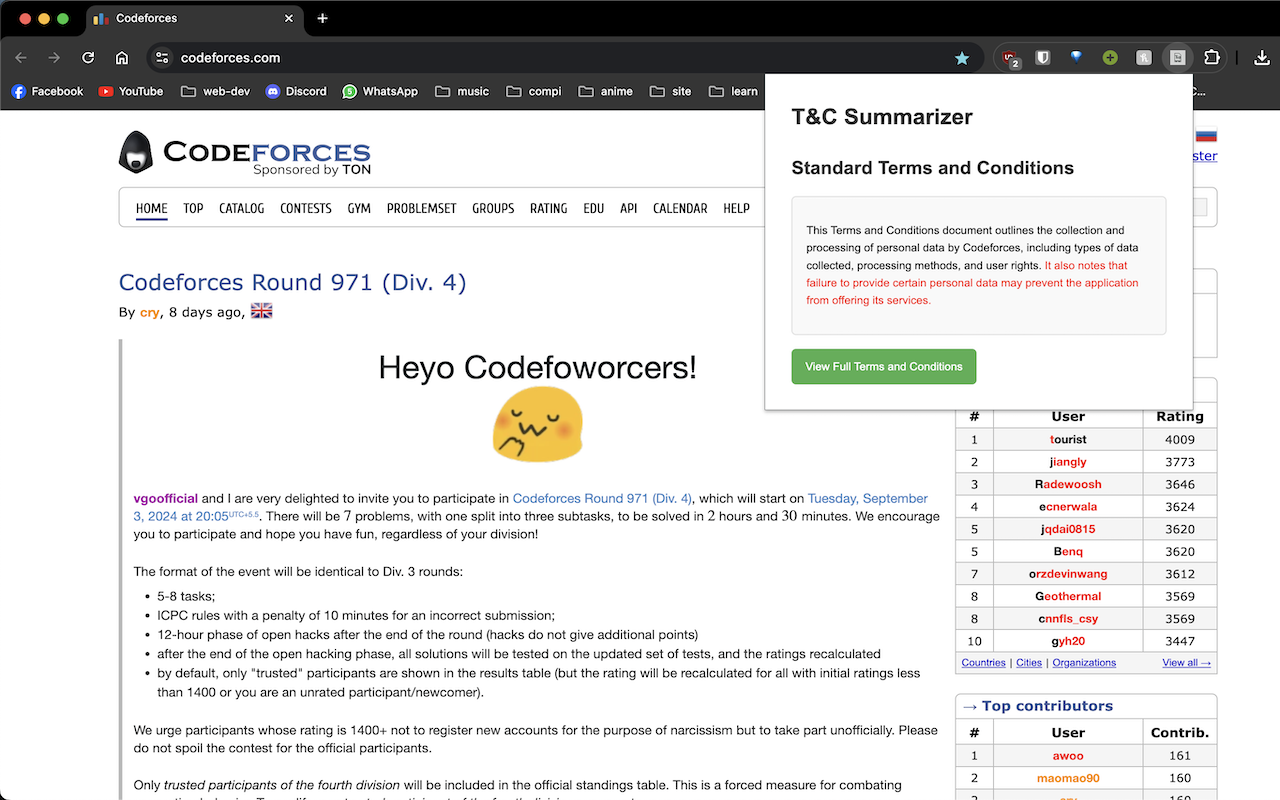Open Codeforces Round 971 (Div. 4) post title
The image size is (1280, 800).
(x=292, y=282)
